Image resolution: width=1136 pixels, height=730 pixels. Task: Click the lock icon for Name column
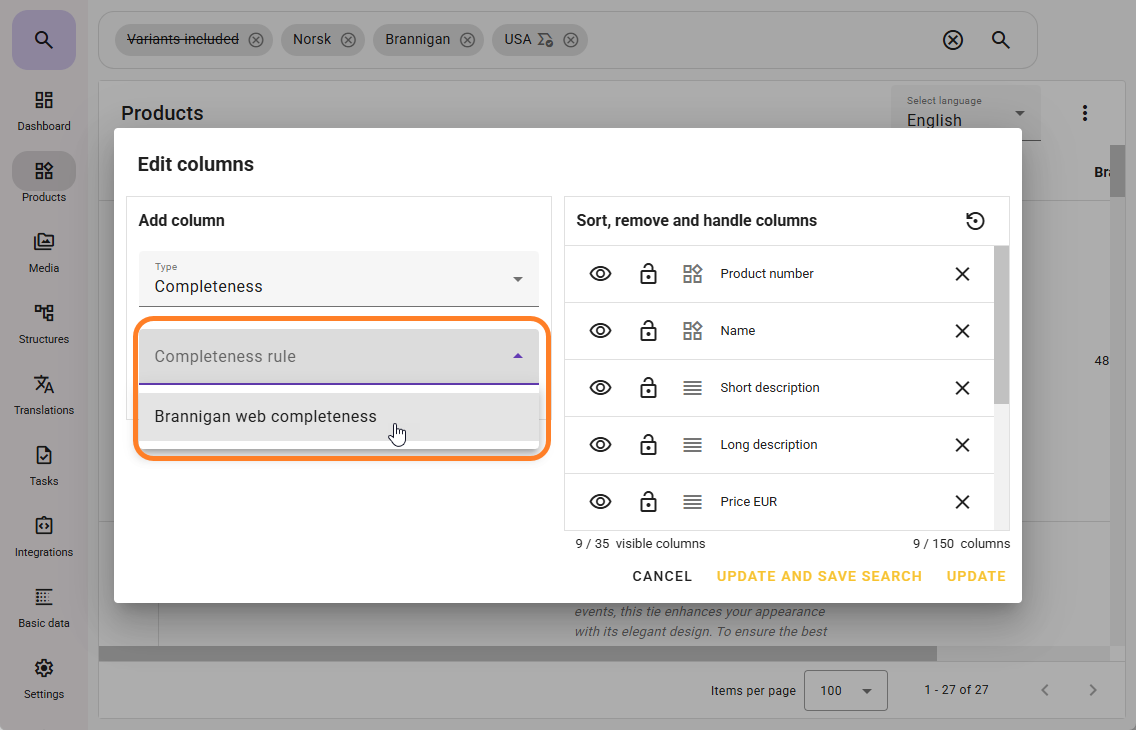pos(648,331)
